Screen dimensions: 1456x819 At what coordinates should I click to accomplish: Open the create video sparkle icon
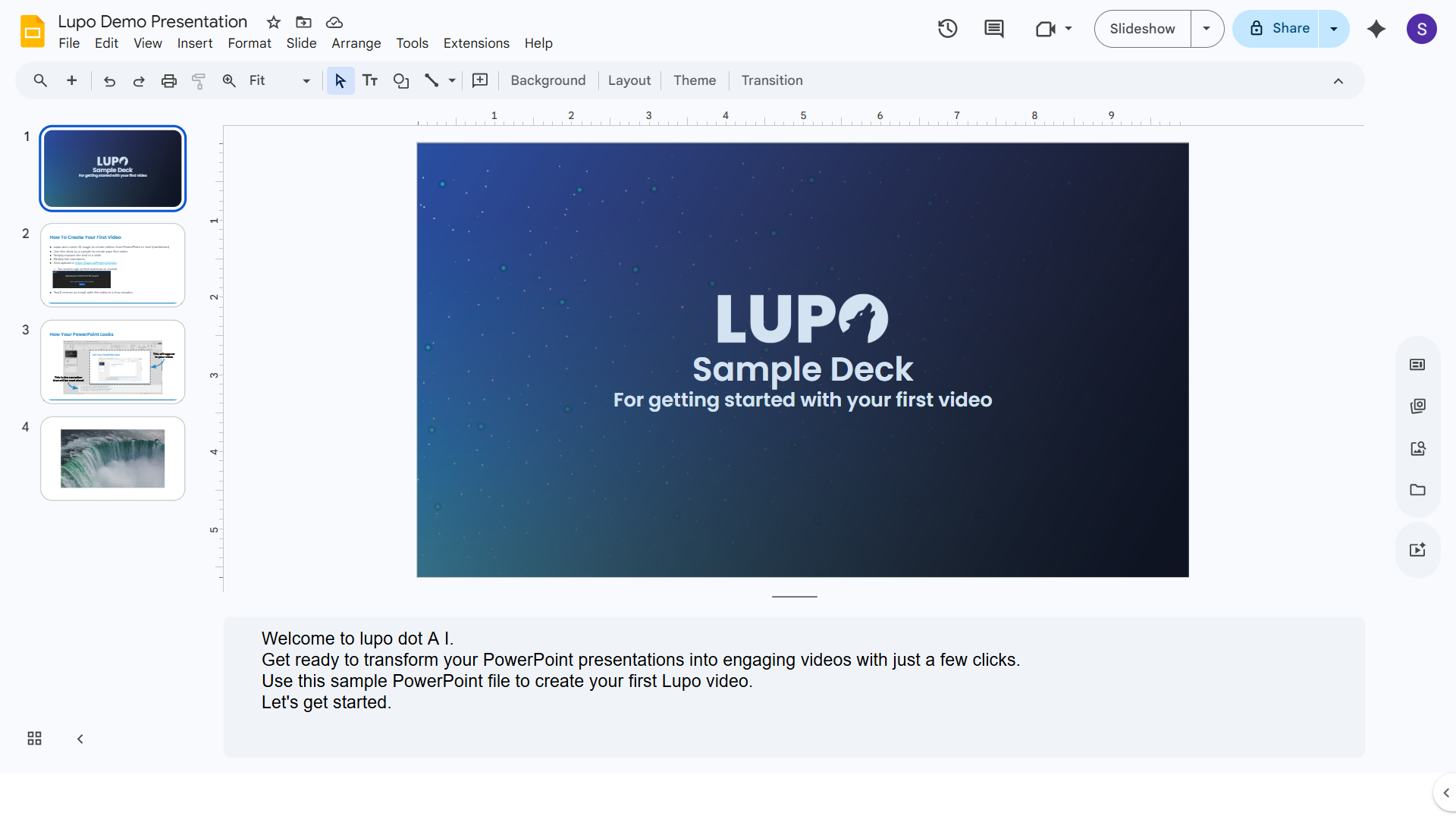(x=1417, y=550)
